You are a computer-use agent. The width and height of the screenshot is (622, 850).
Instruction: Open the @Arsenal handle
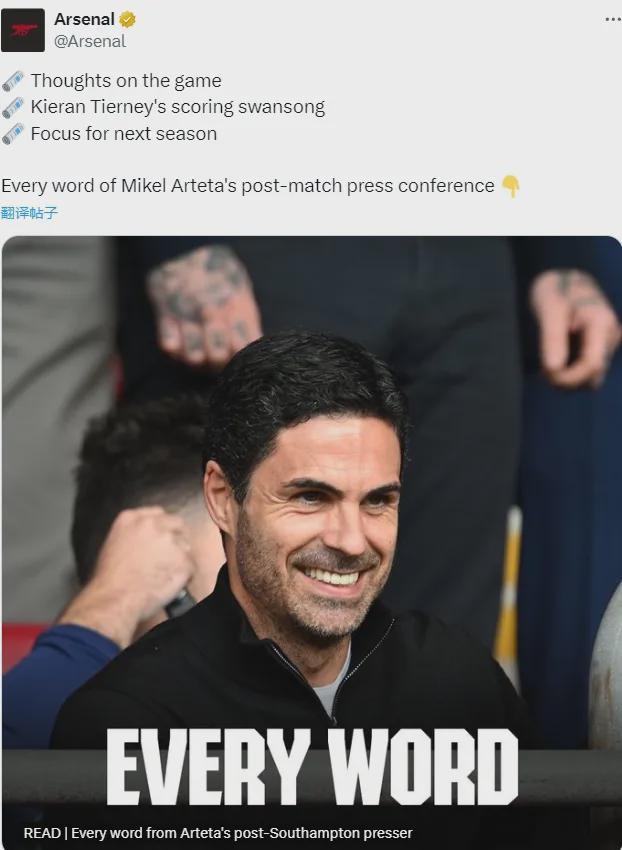coord(89,42)
